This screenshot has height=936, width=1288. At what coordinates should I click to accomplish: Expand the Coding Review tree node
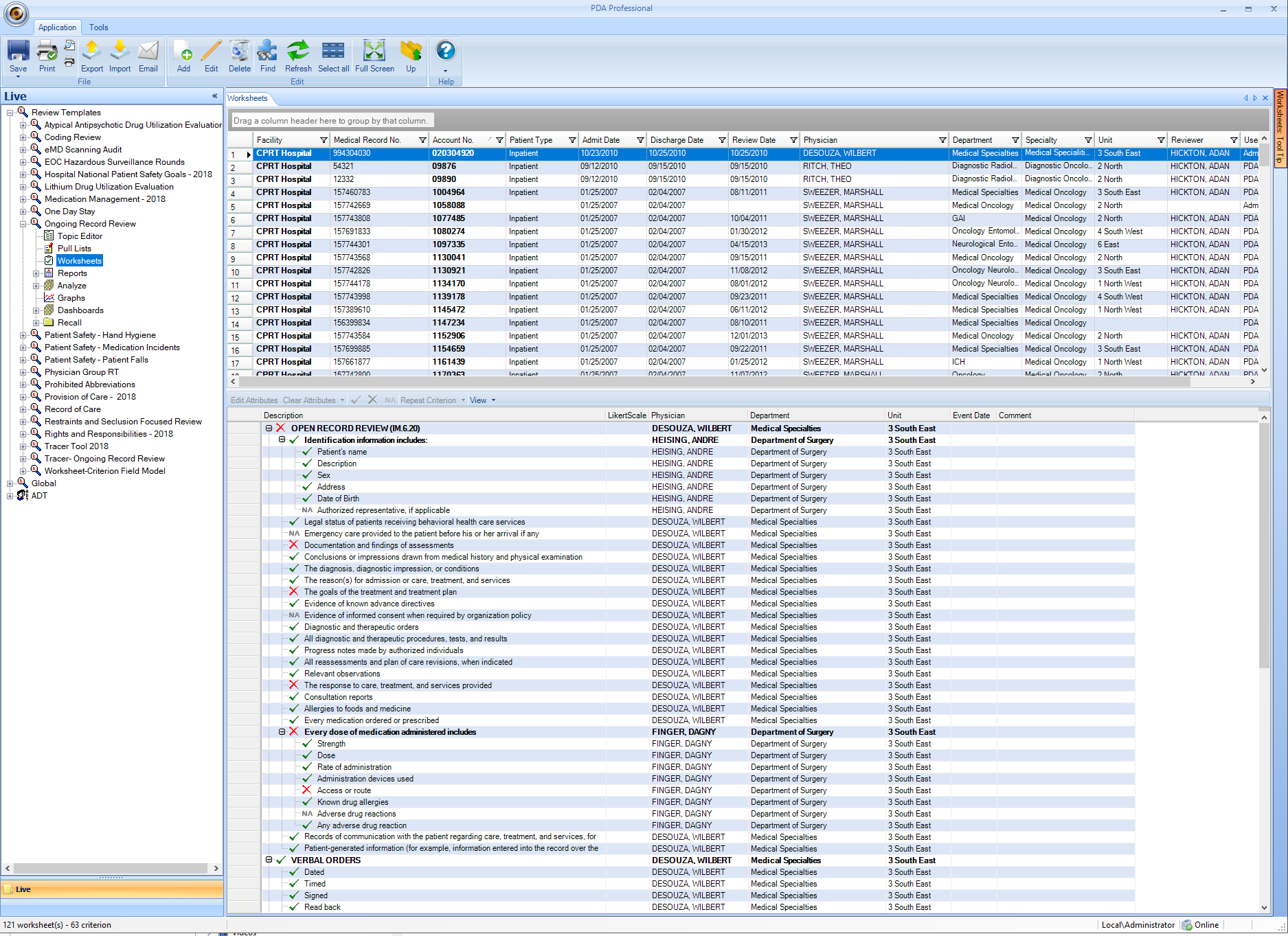pyautogui.click(x=23, y=137)
